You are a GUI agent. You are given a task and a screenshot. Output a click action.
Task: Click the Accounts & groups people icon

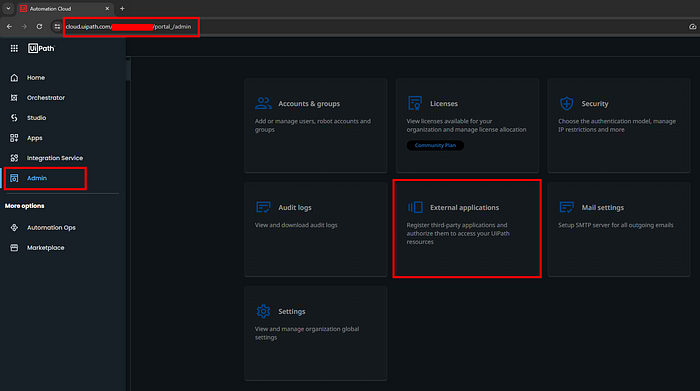[263, 103]
